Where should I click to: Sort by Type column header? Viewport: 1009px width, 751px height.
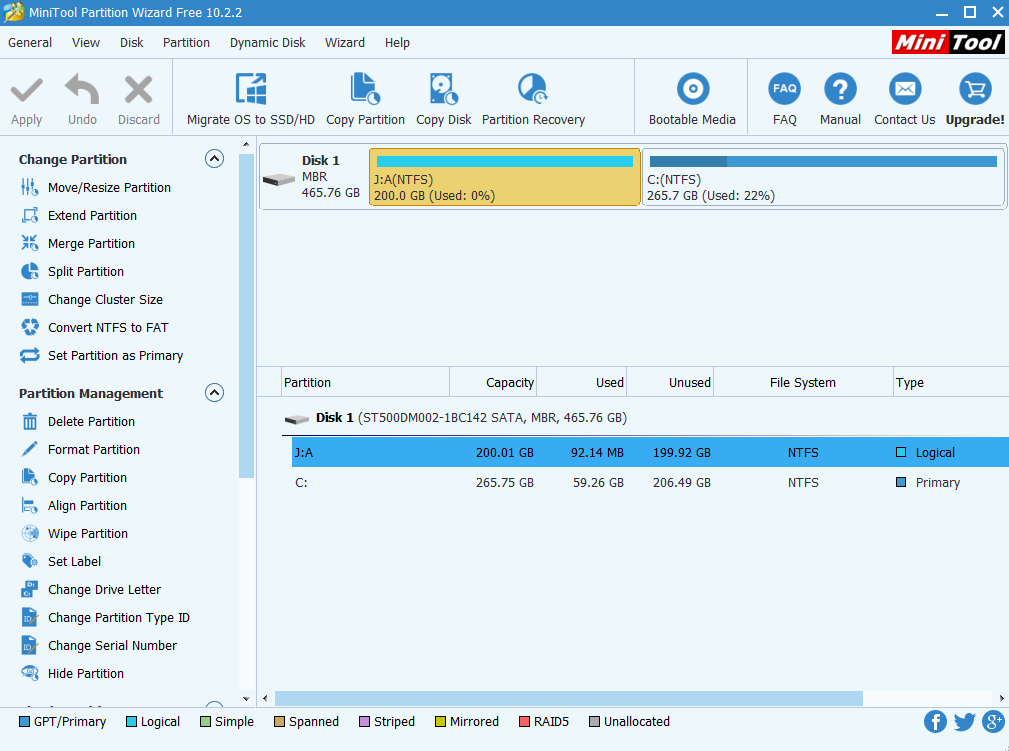click(x=951, y=382)
